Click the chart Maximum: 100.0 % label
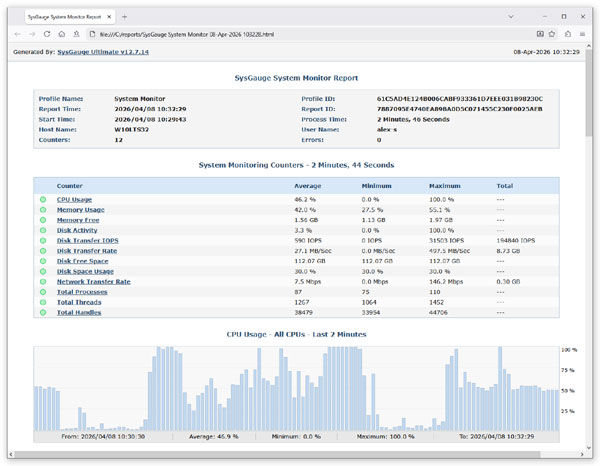The width and height of the screenshot is (600, 466). (x=385, y=437)
